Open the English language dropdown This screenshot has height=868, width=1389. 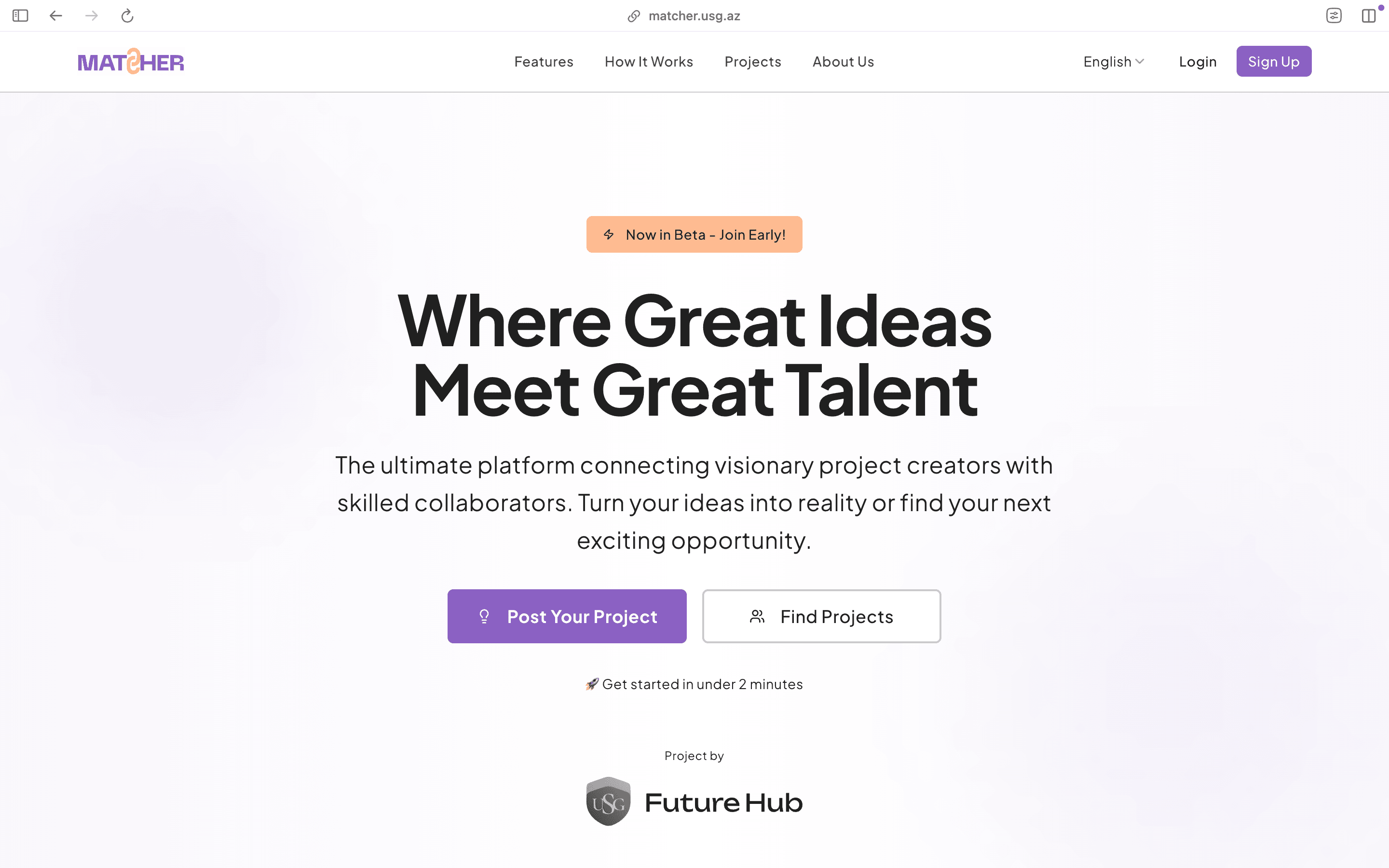tap(1114, 61)
